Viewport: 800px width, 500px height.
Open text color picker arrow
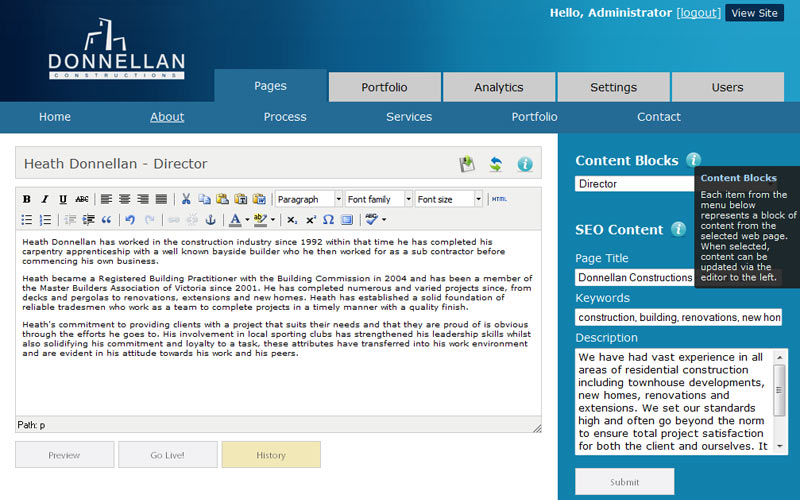[x=247, y=220]
